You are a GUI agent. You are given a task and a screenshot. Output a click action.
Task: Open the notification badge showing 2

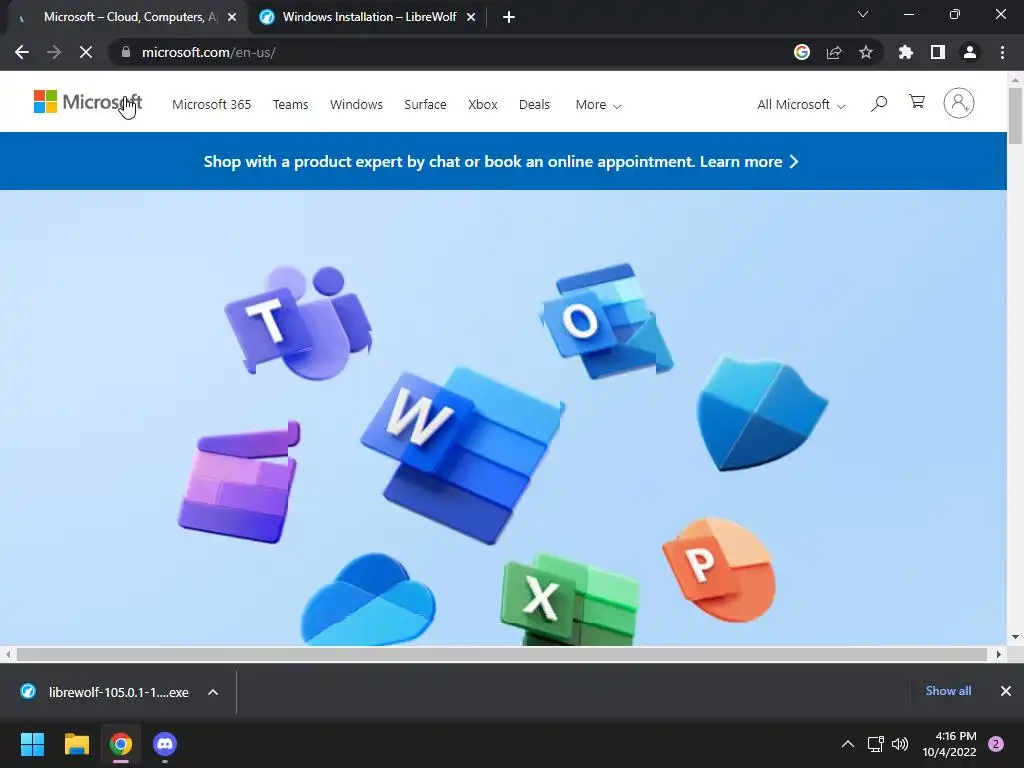click(996, 744)
